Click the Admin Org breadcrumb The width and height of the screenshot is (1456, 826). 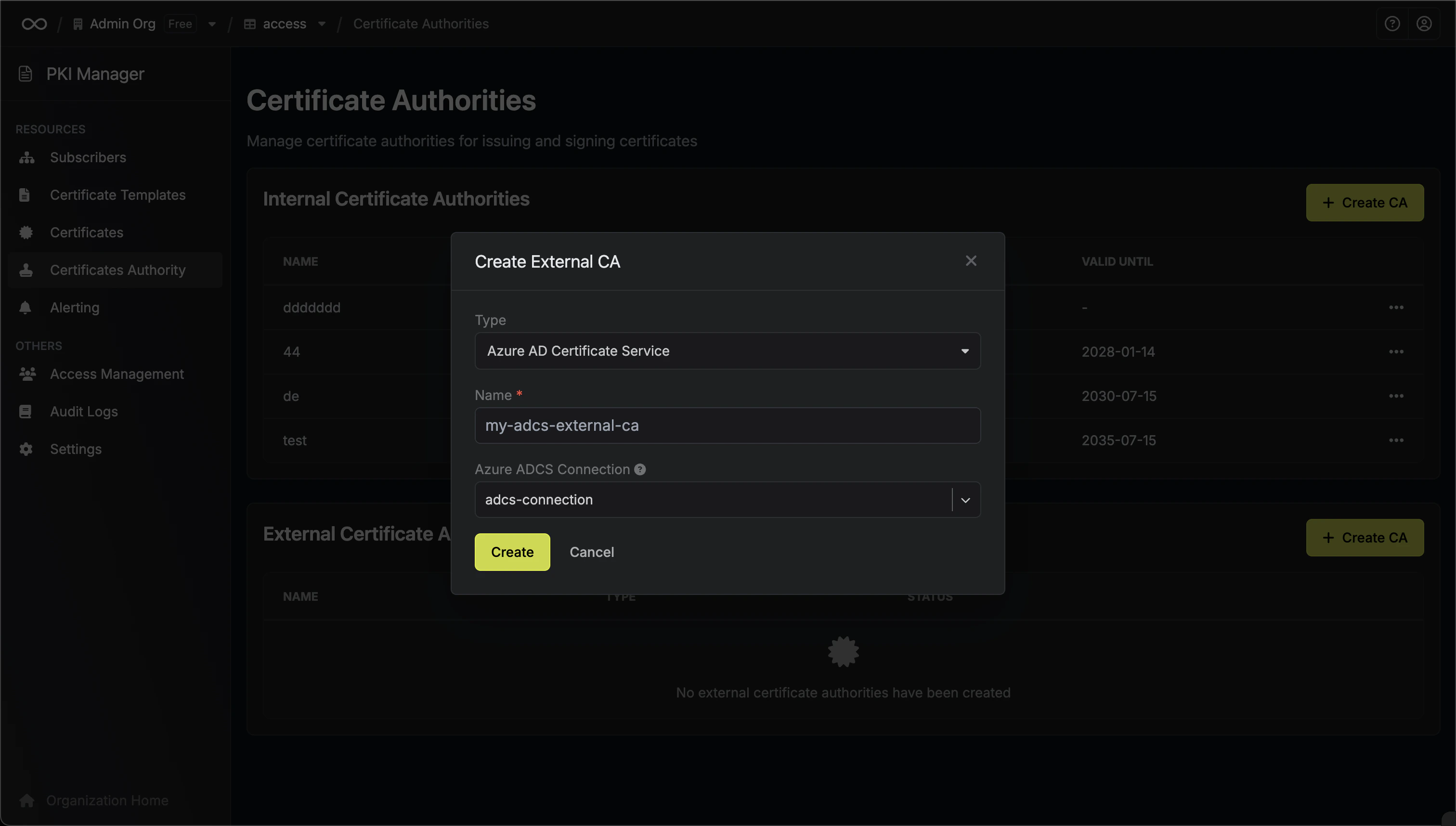pyautogui.click(x=123, y=24)
